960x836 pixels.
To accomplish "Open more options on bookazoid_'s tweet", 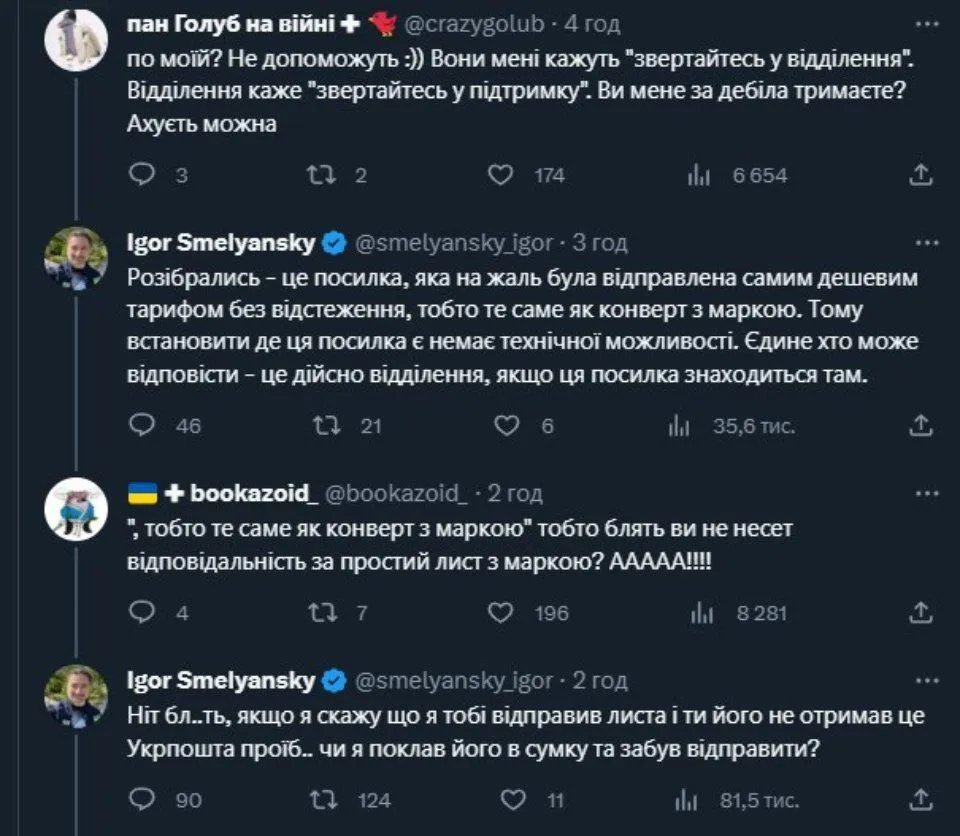I will (x=927, y=492).
